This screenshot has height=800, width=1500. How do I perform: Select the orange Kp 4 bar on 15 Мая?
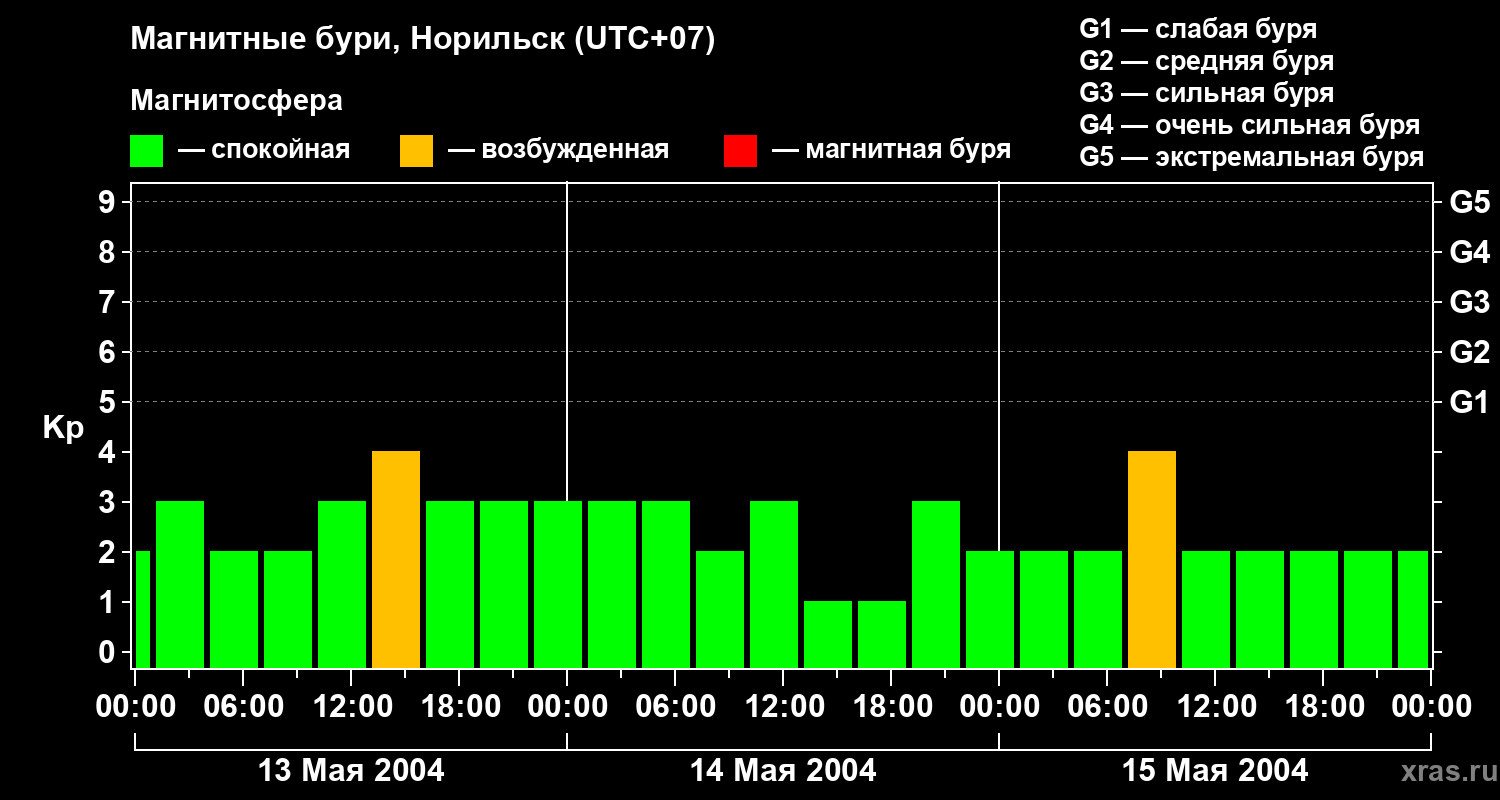(x=1152, y=559)
